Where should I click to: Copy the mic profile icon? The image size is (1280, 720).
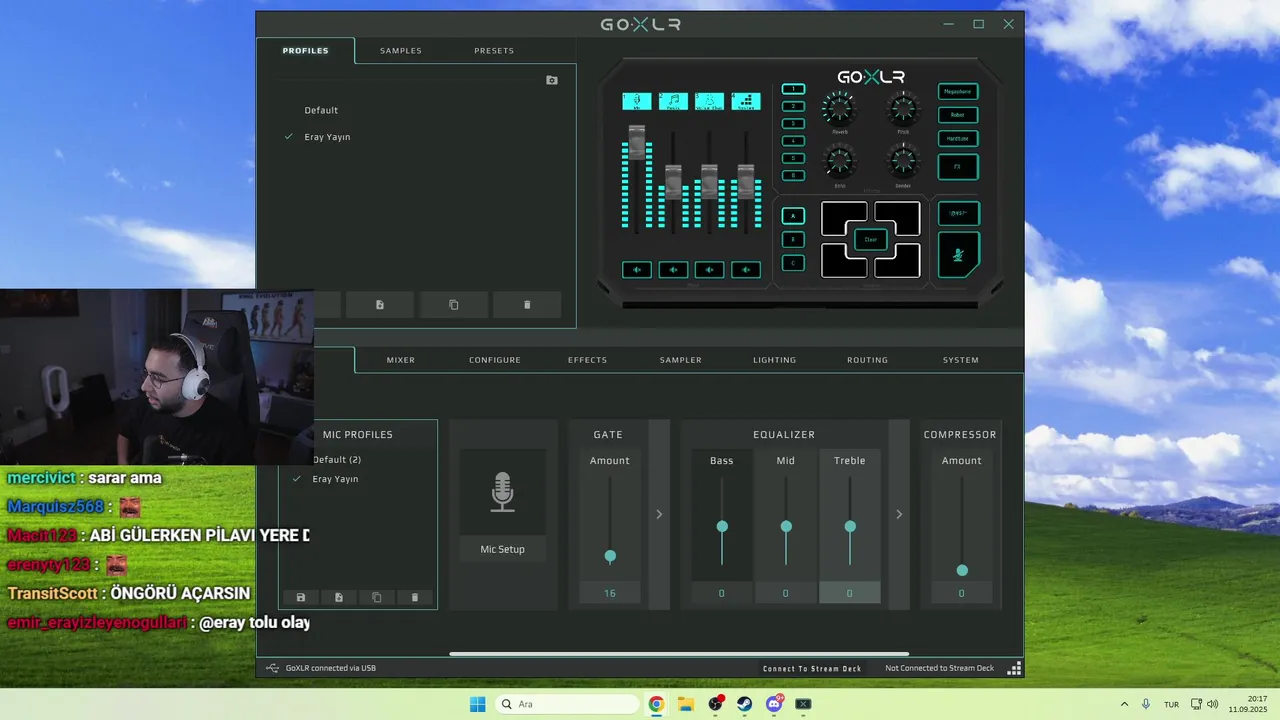377,597
